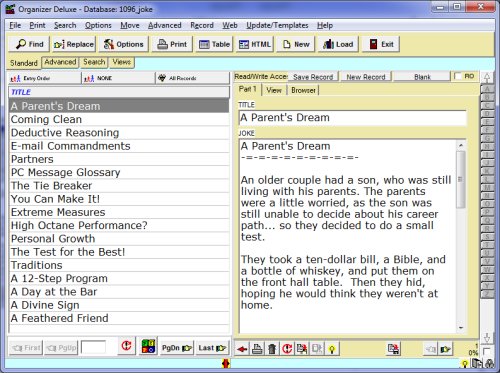Select the 'A Feathered Friend' record
The height and width of the screenshot is (373, 500).
(119, 318)
